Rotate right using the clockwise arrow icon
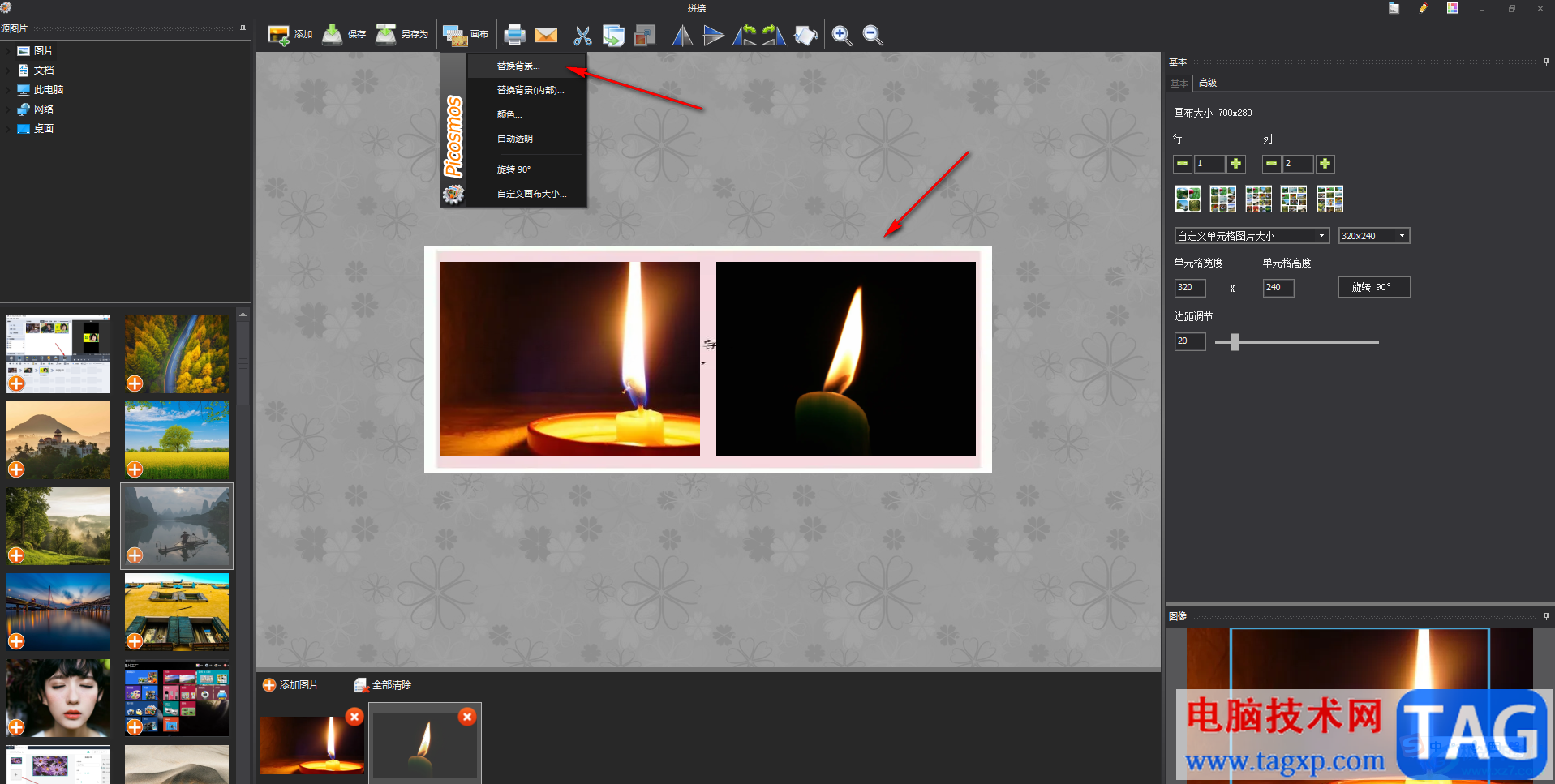Image resolution: width=1555 pixels, height=784 pixels. click(x=774, y=35)
